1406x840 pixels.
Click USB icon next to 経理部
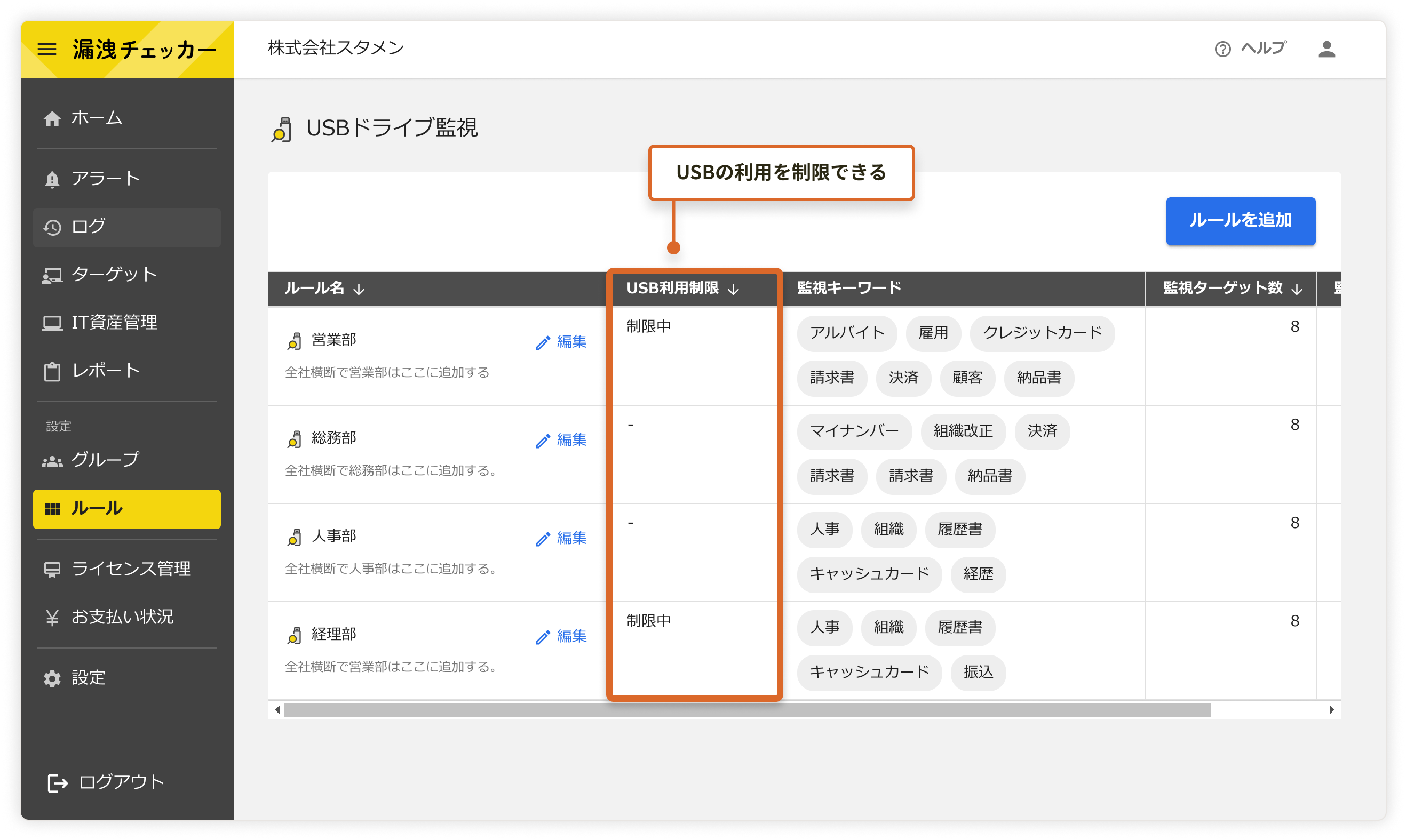click(294, 635)
